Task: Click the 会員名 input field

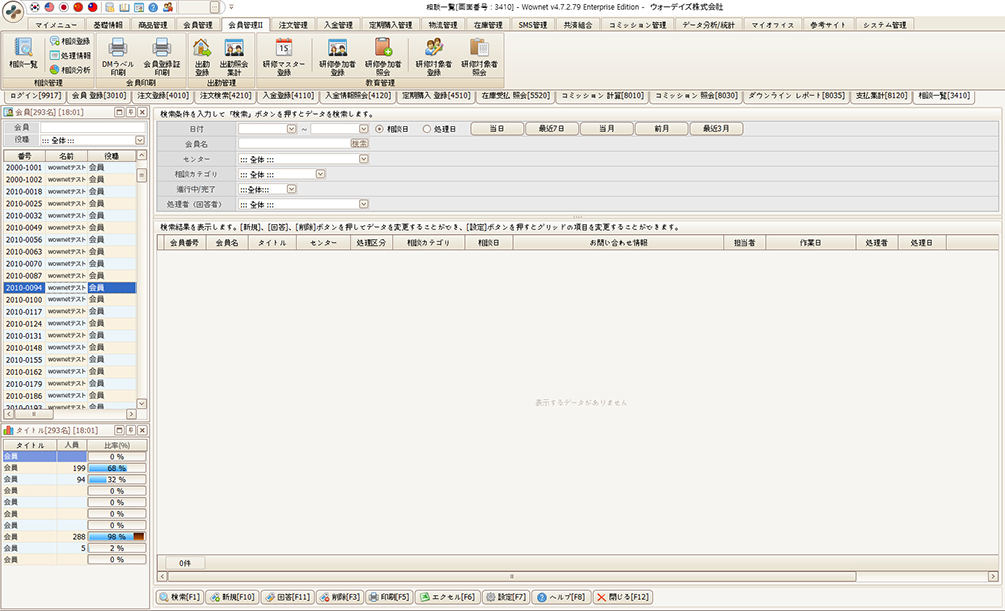Action: pyautogui.click(x=294, y=144)
